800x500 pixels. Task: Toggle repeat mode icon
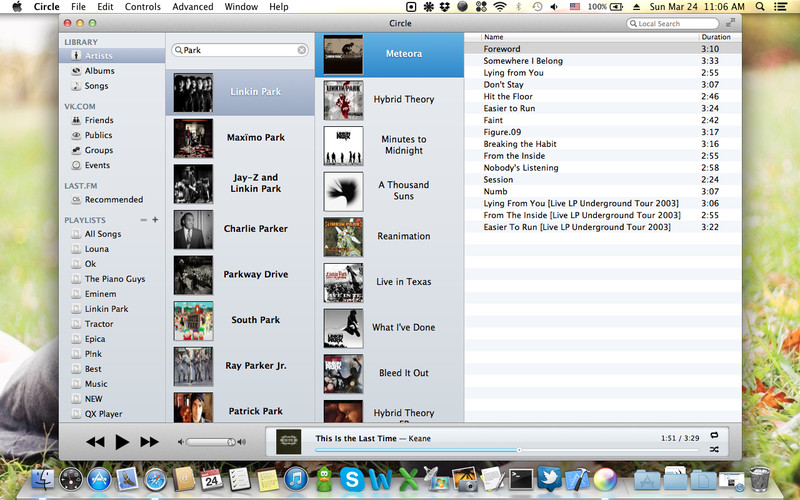[714, 435]
